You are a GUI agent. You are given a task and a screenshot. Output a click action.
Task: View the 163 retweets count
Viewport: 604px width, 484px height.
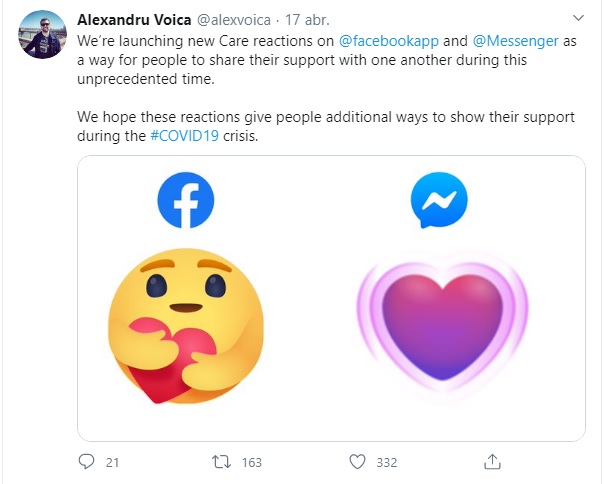(251, 462)
